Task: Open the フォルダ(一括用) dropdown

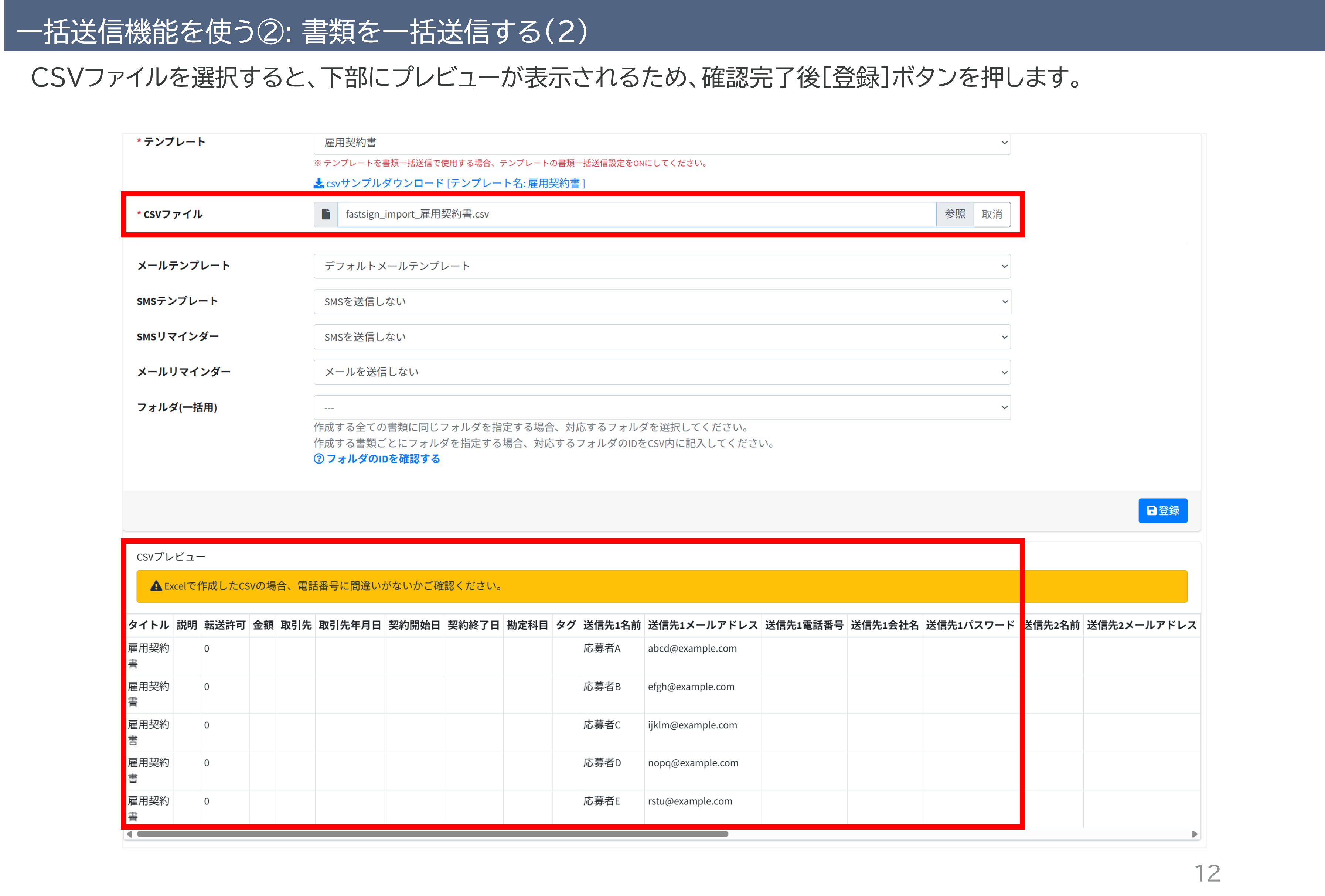Action: (x=661, y=407)
